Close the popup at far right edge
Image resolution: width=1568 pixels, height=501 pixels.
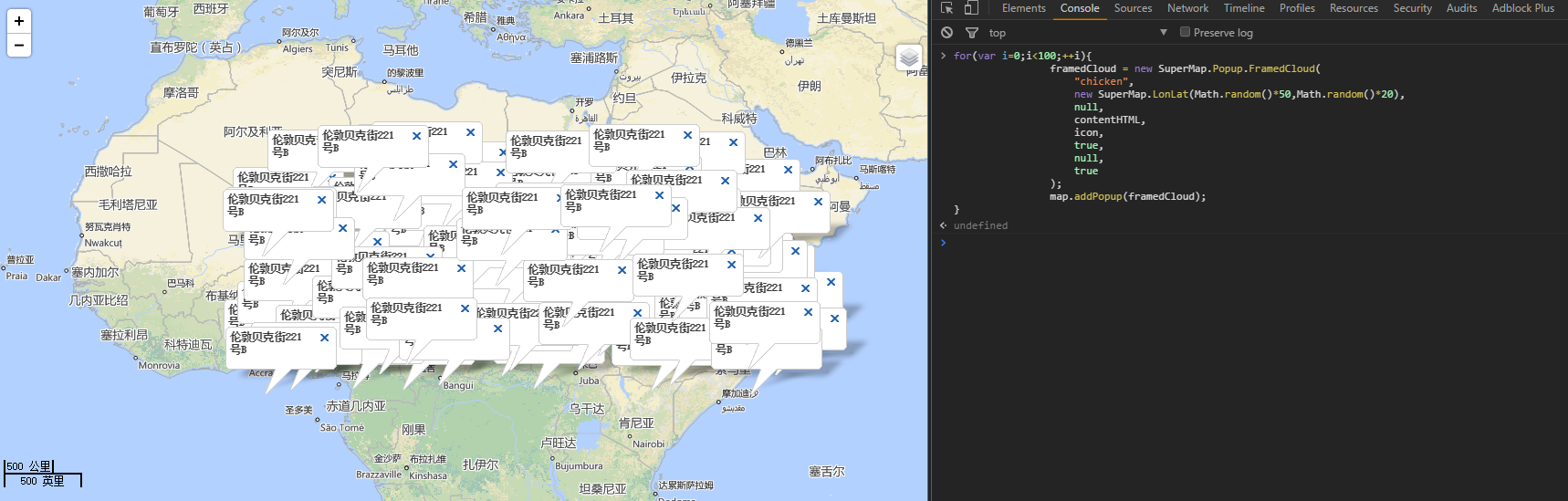coord(834,318)
